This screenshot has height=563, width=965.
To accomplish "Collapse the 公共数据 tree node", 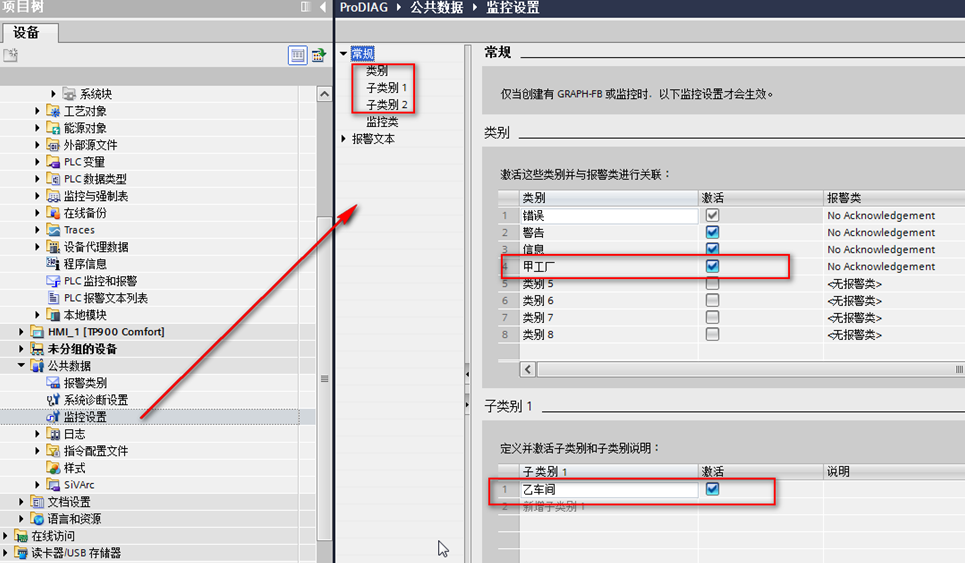I will 23,366.
